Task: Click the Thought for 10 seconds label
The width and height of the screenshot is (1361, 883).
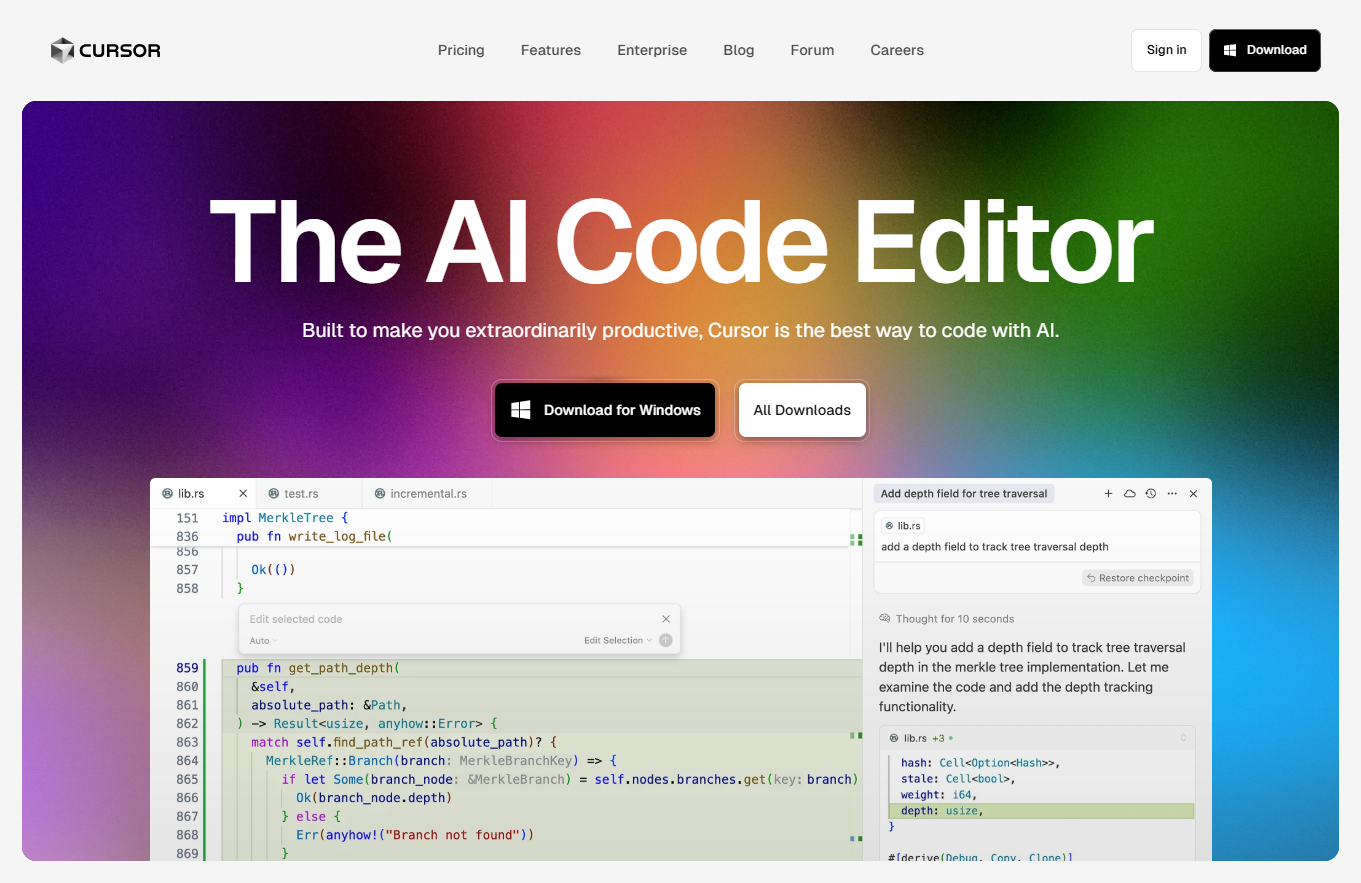Action: point(954,619)
